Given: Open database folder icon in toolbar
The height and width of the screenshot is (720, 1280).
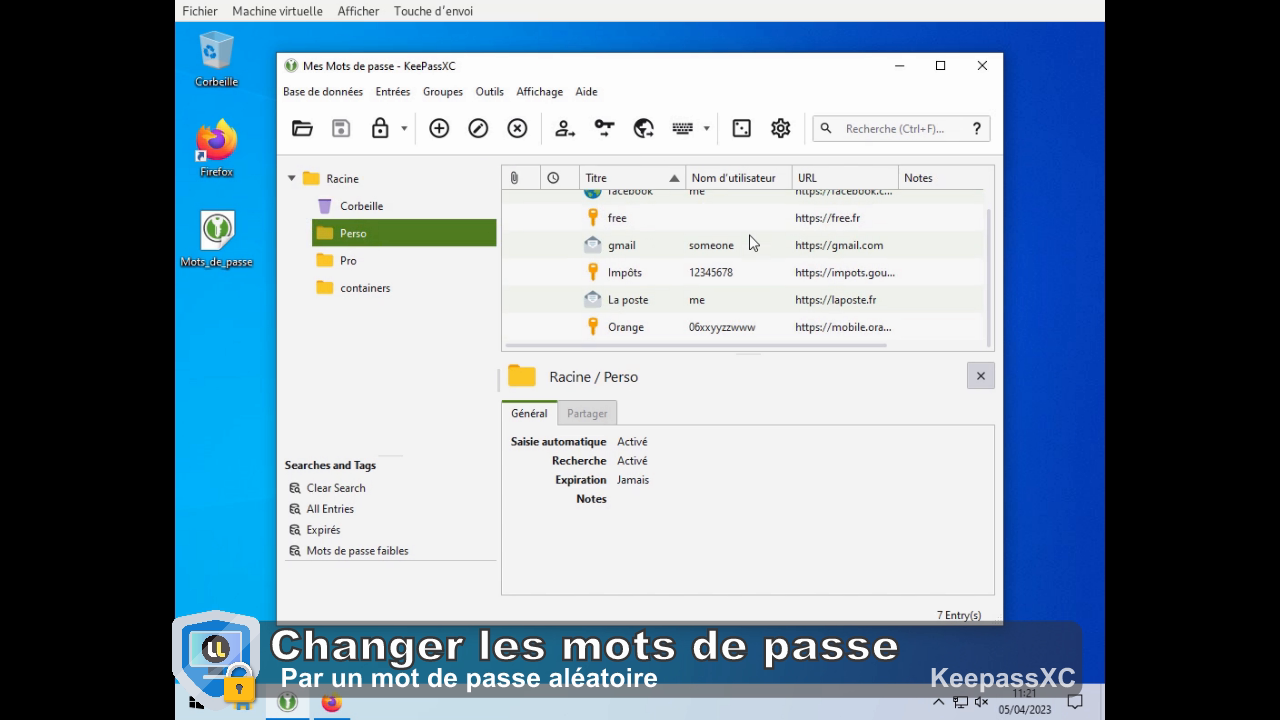Looking at the screenshot, I should coord(302,128).
